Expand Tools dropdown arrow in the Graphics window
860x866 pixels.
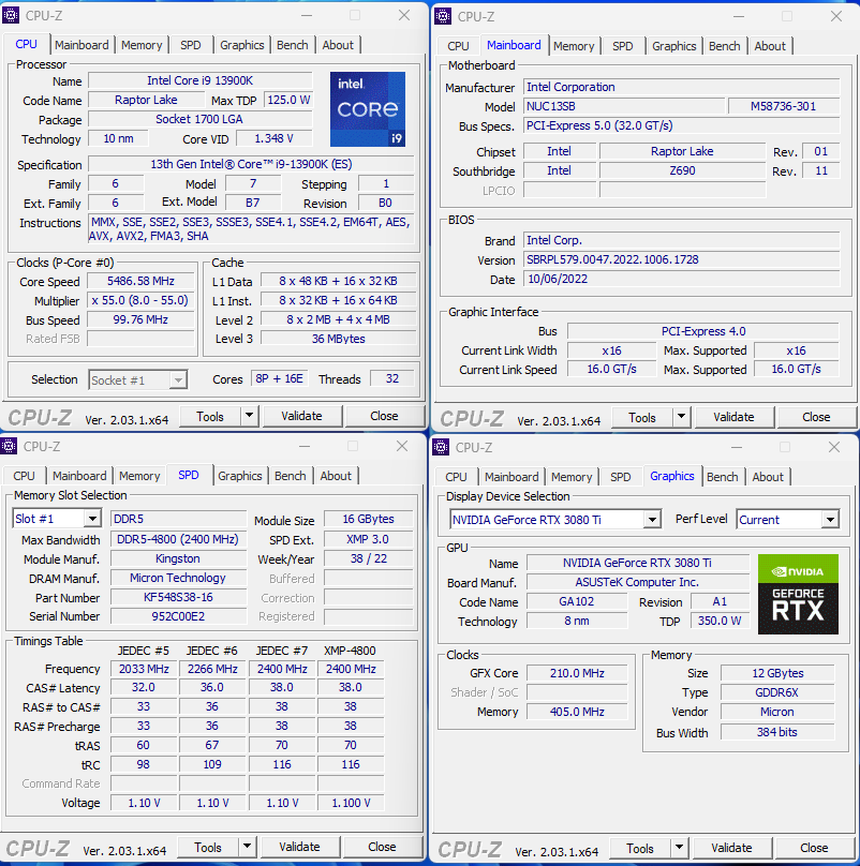coord(679,848)
